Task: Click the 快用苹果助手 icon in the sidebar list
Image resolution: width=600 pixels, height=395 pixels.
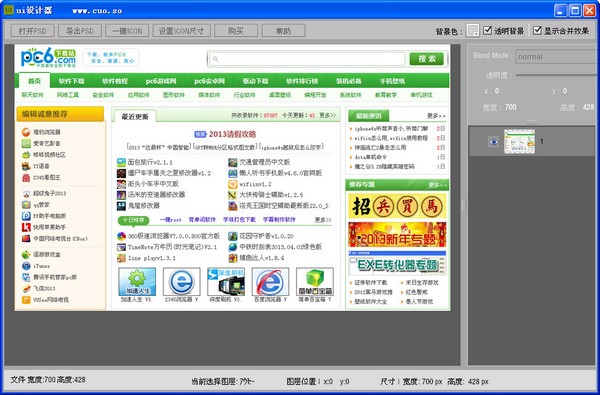Action: pos(26,227)
